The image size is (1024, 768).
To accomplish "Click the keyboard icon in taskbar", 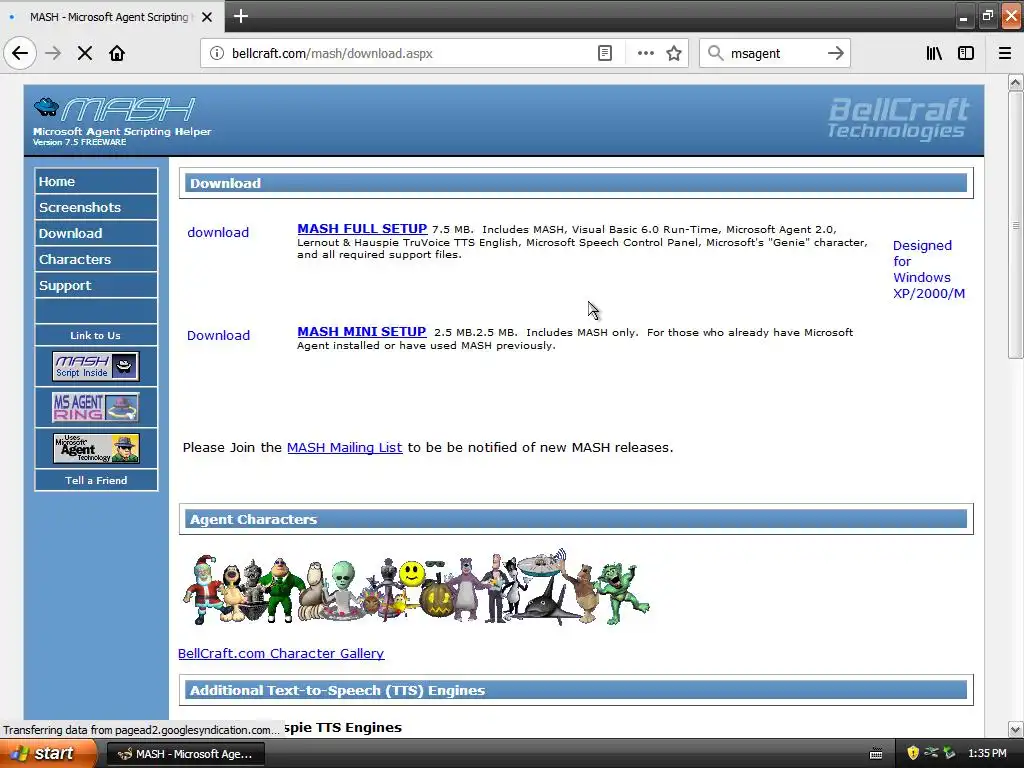I will (876, 754).
